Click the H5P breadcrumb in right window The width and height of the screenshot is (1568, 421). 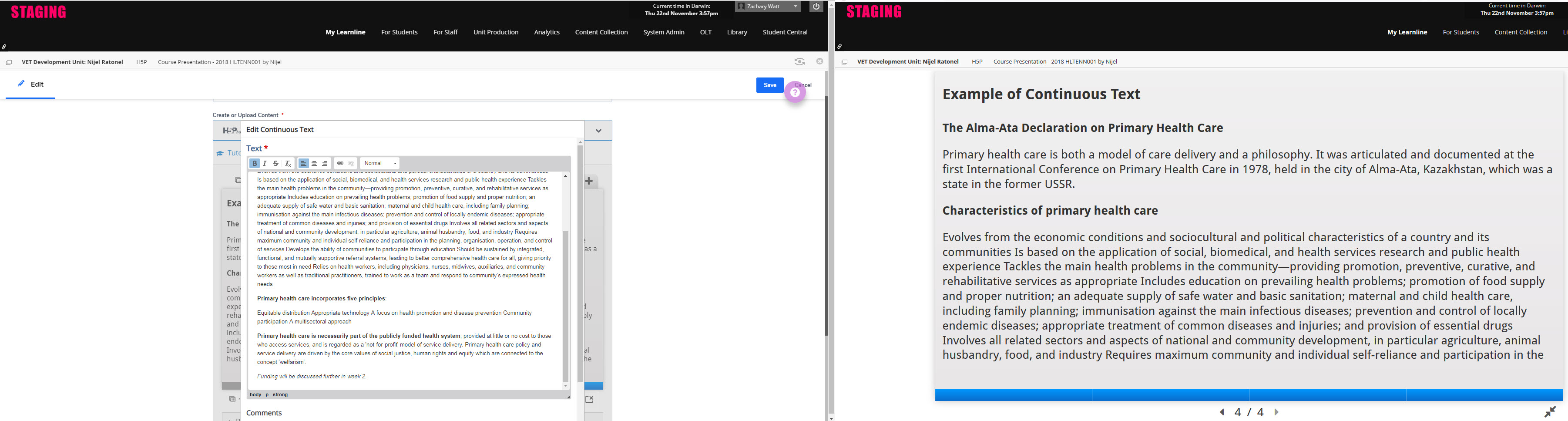[x=977, y=61]
